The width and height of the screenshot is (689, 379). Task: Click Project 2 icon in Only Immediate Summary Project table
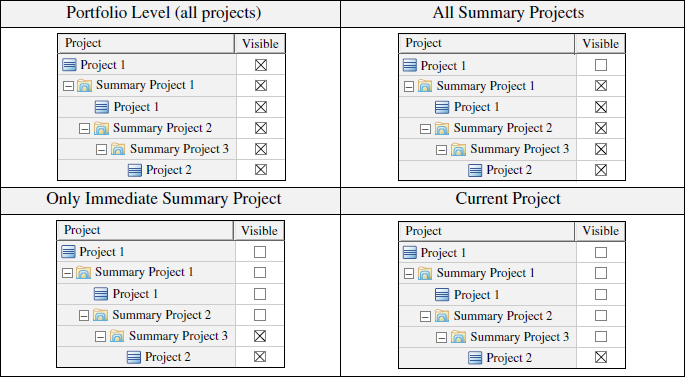click(134, 357)
